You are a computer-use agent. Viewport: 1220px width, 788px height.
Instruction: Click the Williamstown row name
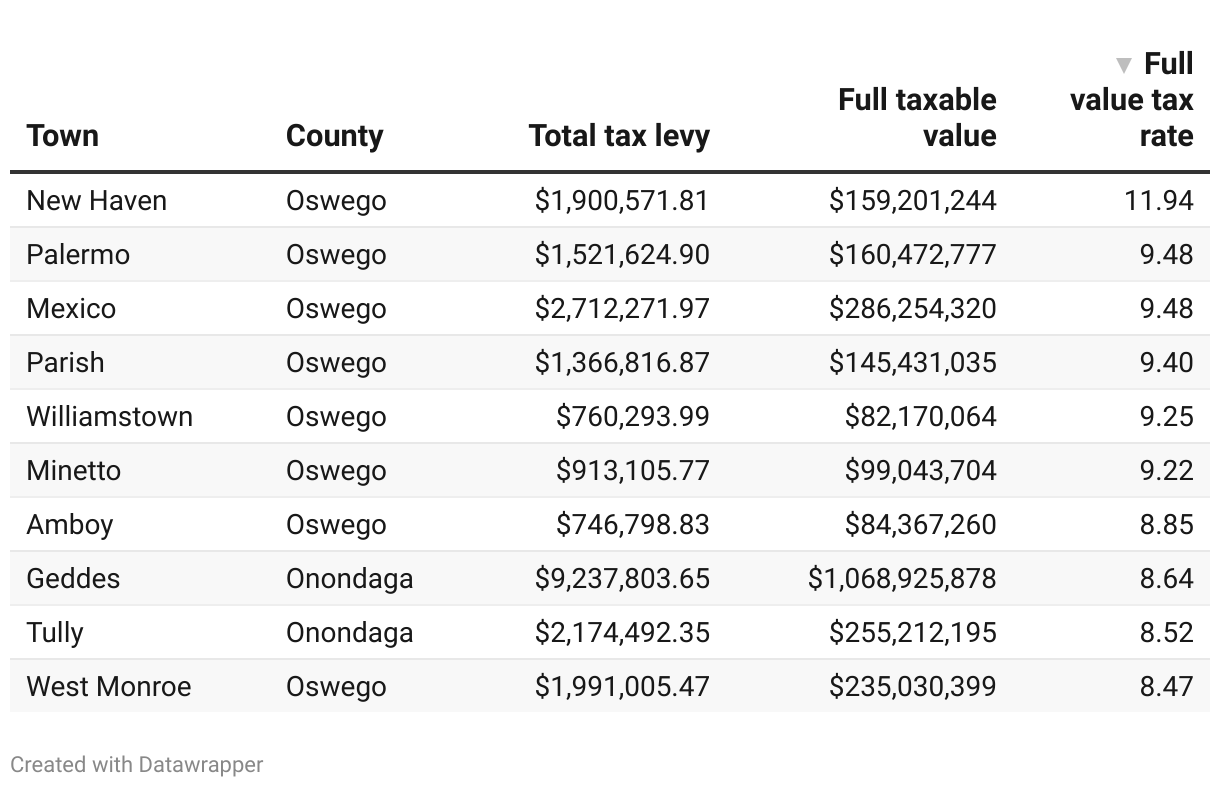pos(110,417)
